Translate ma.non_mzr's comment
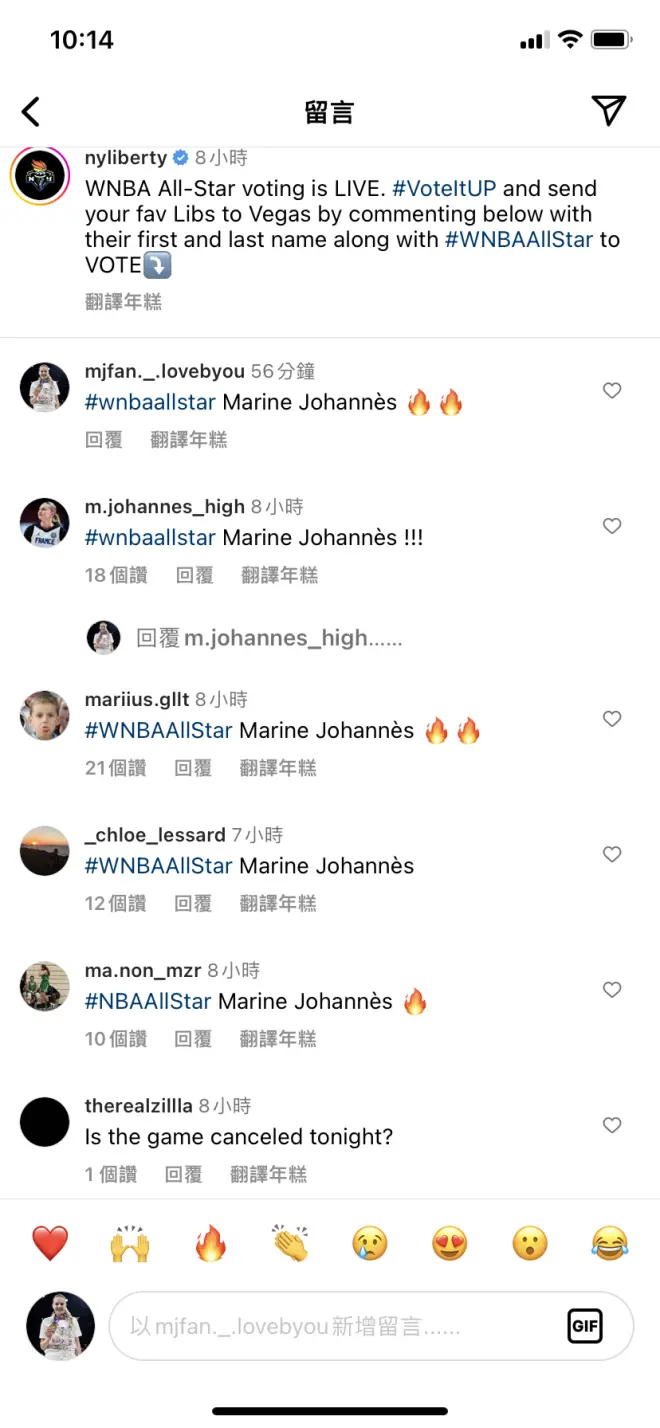The image size is (660, 1428). 278,1039
